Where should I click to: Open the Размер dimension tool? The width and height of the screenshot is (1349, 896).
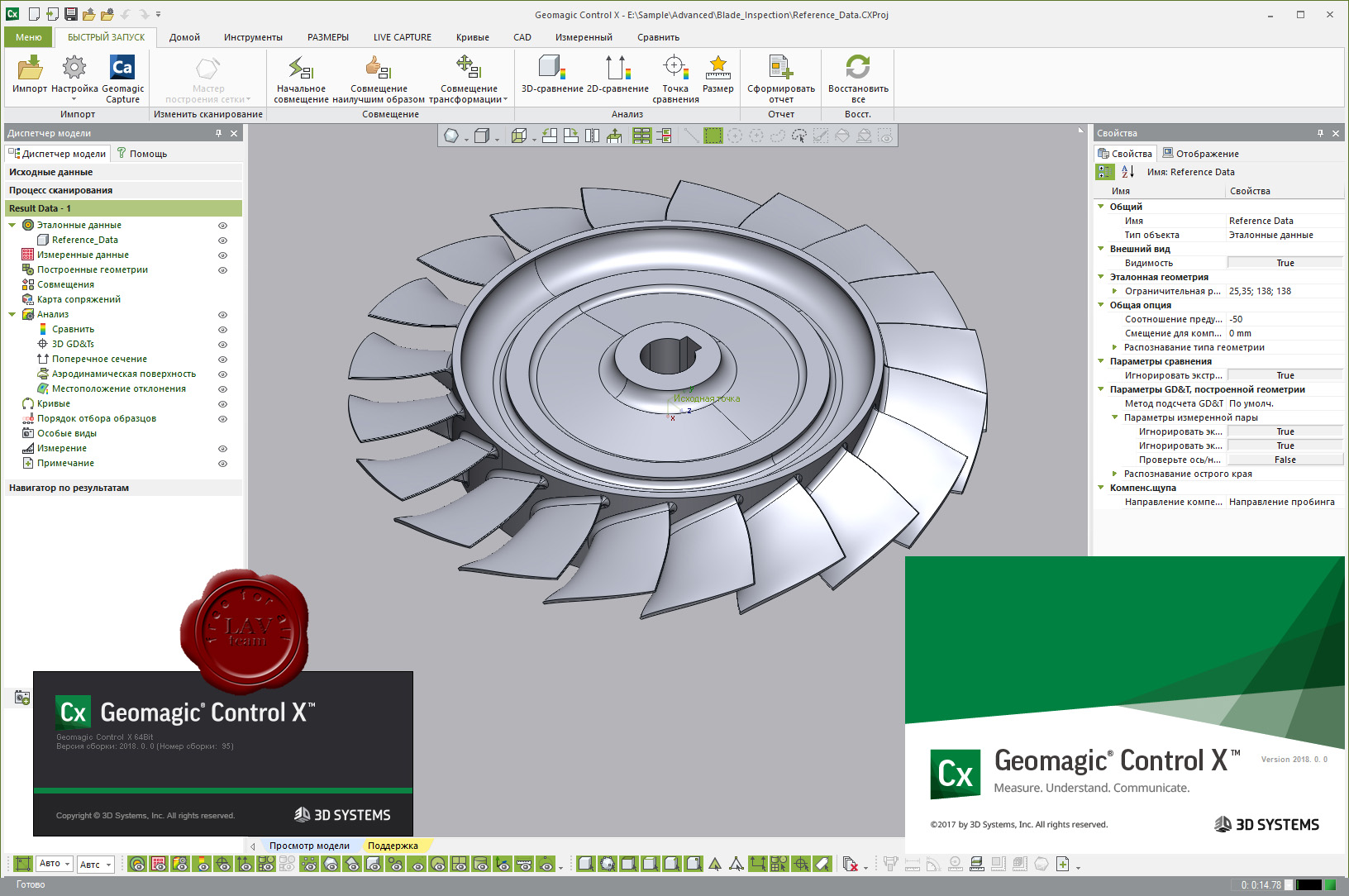click(x=717, y=74)
